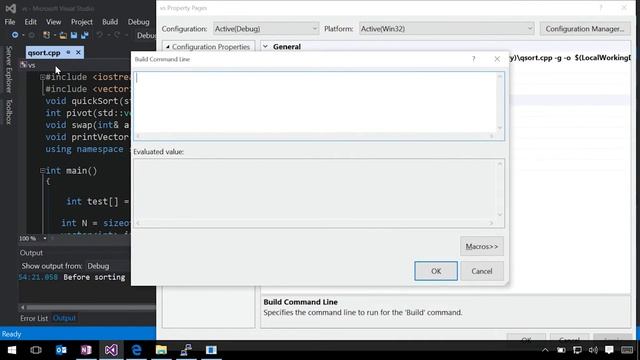The height and width of the screenshot is (360, 640).
Task: Click the Output pane horizontal scrollbar
Action: [x=88, y=307]
